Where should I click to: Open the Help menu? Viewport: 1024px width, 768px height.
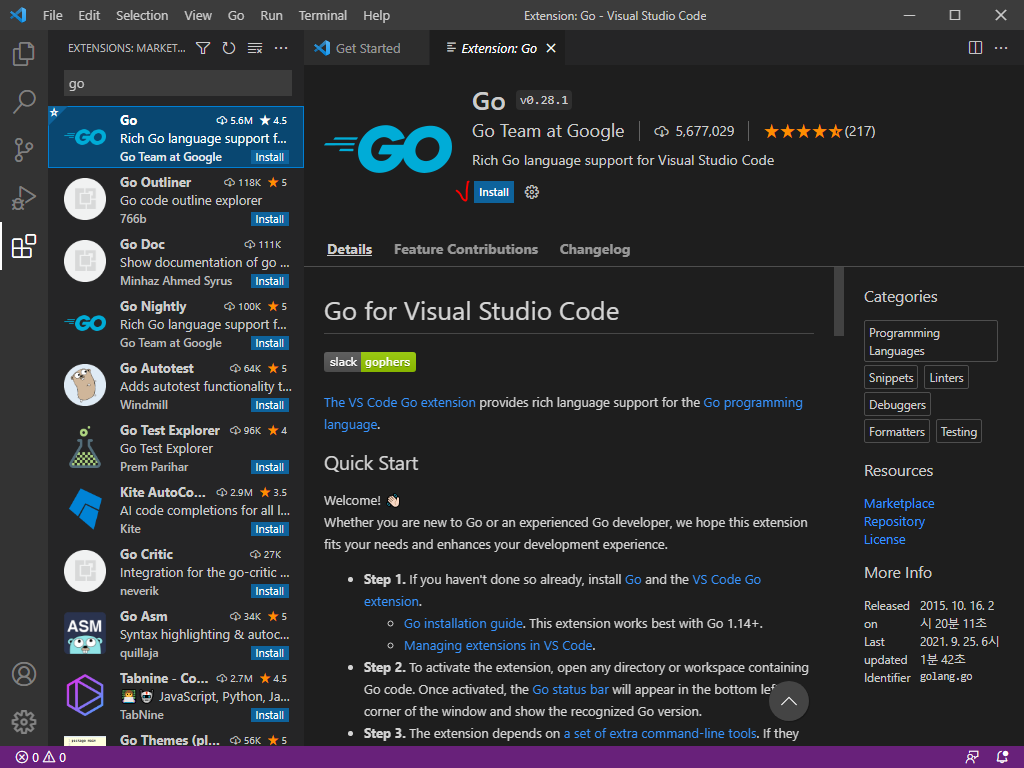[376, 15]
